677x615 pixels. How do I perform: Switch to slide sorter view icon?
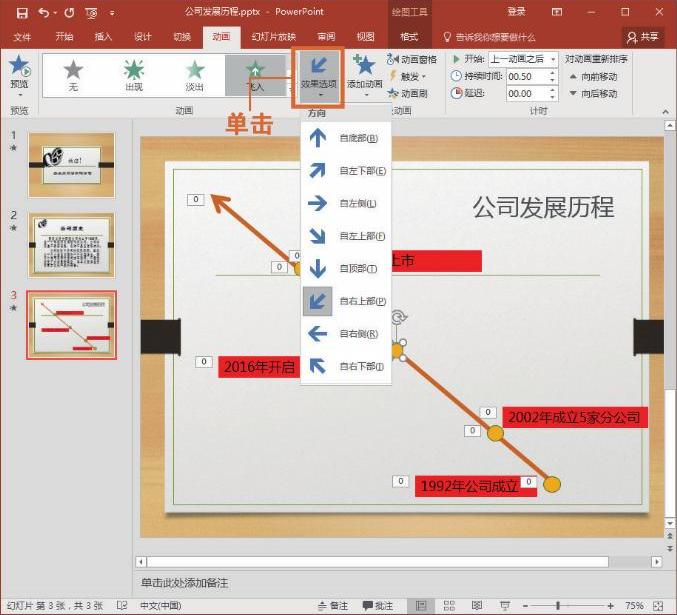pos(449,606)
